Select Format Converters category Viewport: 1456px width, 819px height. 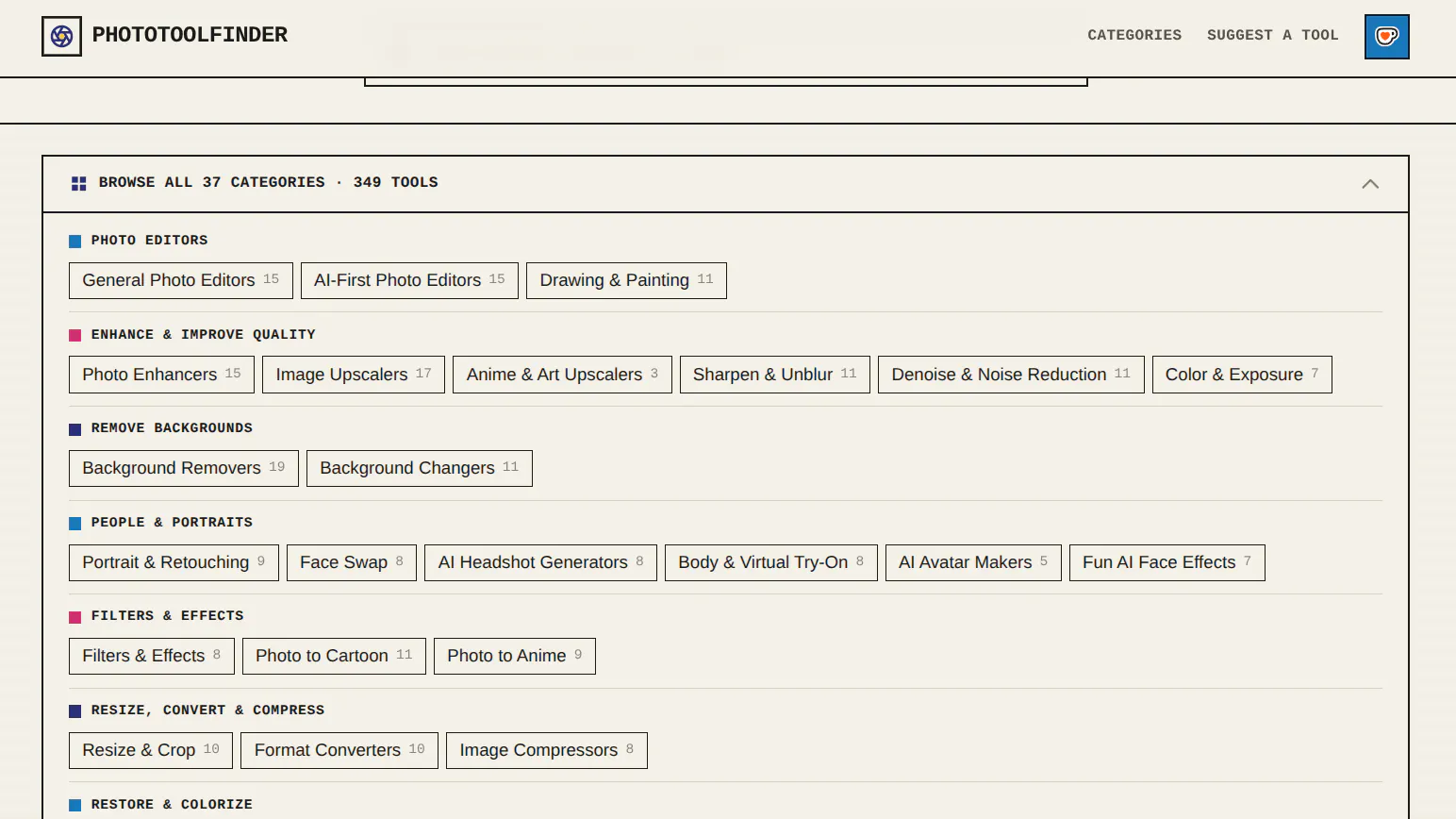click(339, 750)
